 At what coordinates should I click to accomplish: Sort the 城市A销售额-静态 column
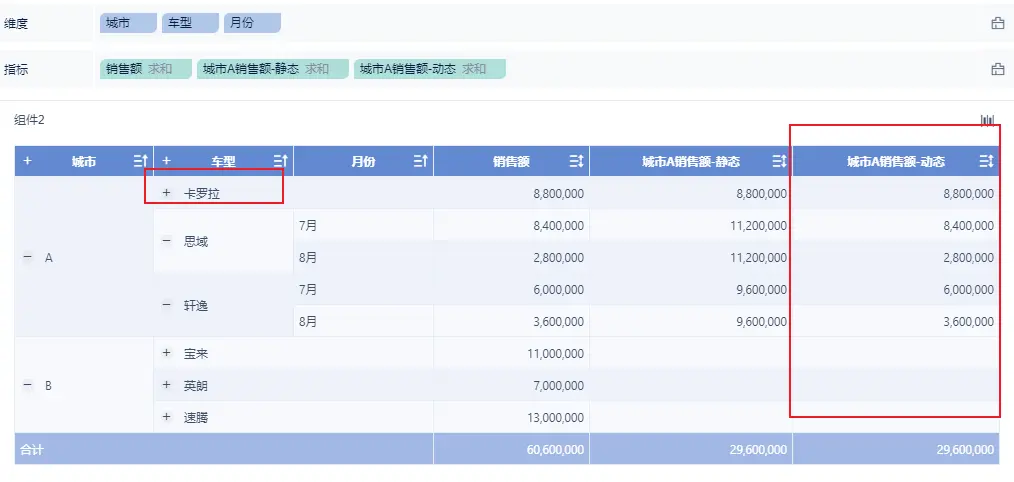click(779, 161)
